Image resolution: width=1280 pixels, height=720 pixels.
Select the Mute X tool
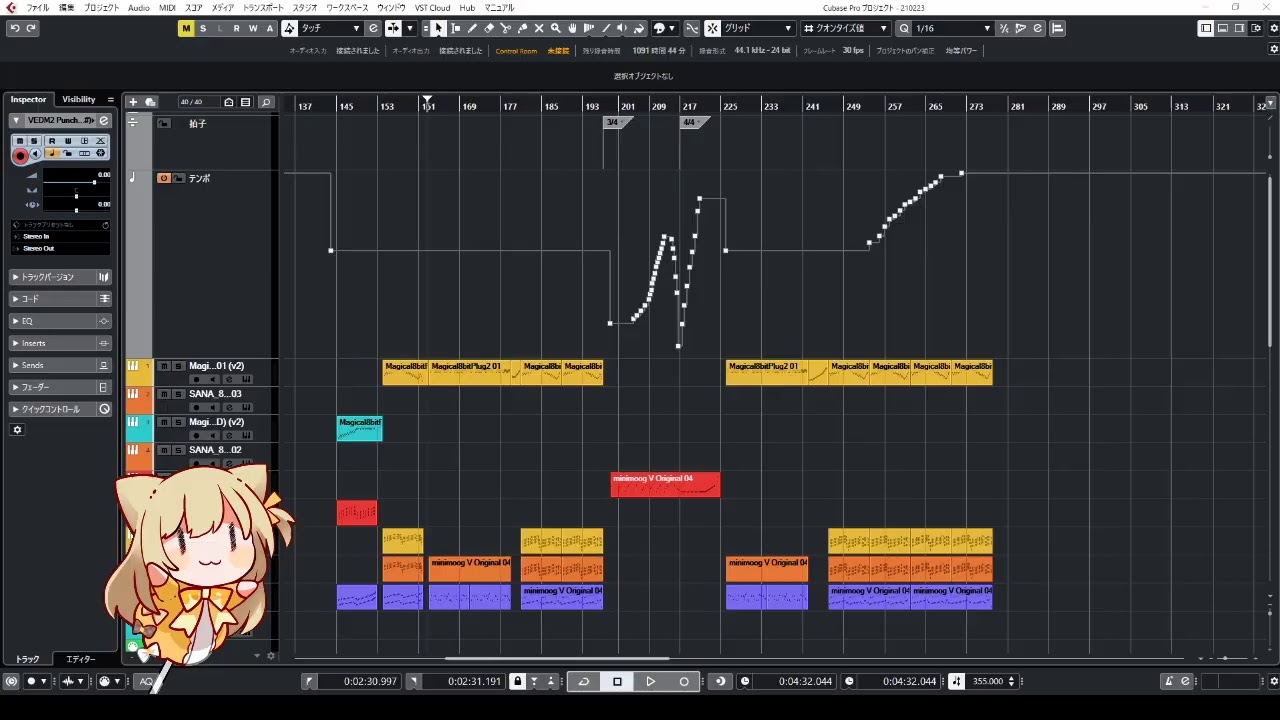click(x=539, y=28)
